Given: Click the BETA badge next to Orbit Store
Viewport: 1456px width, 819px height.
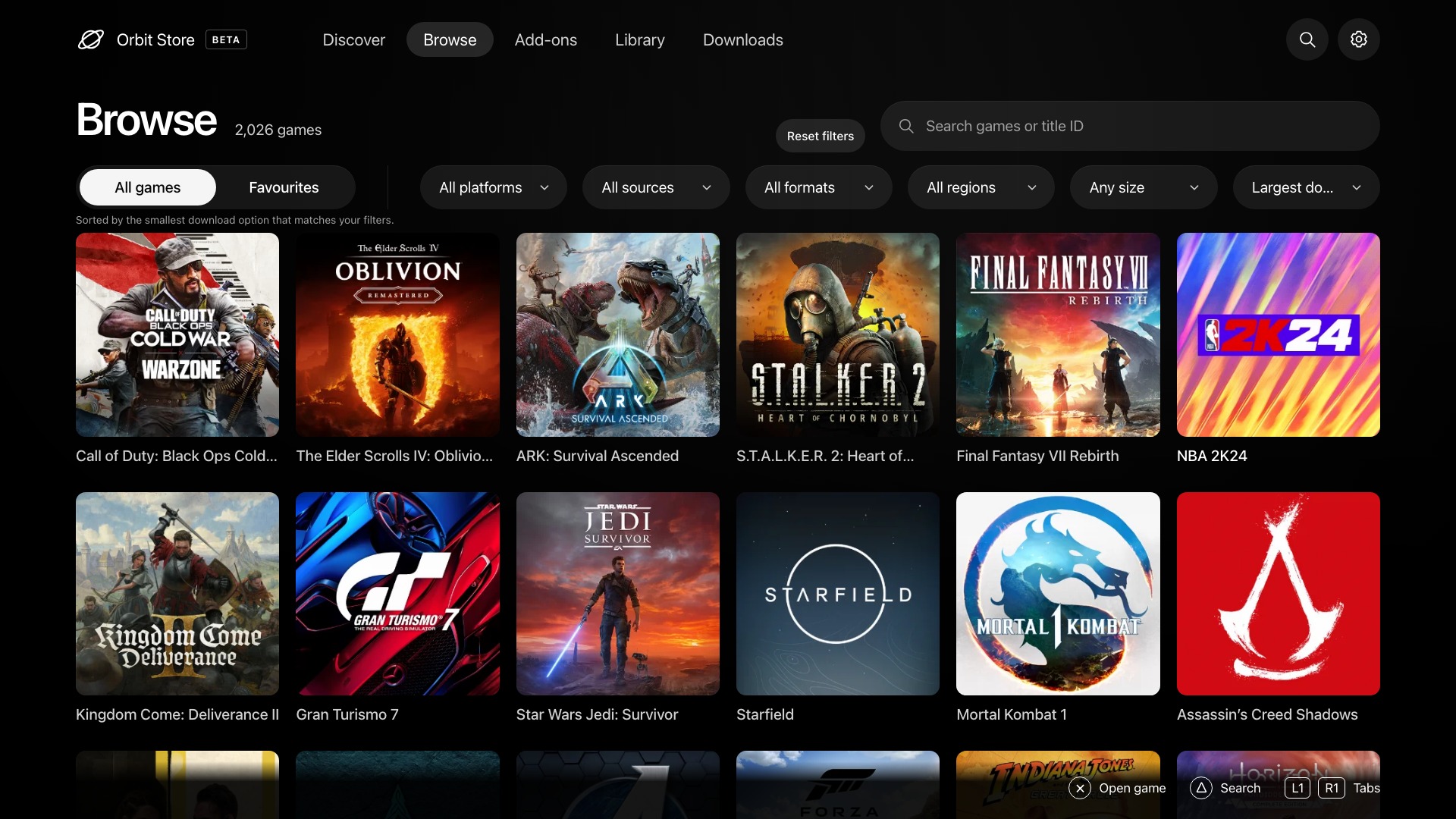Looking at the screenshot, I should click(x=226, y=39).
